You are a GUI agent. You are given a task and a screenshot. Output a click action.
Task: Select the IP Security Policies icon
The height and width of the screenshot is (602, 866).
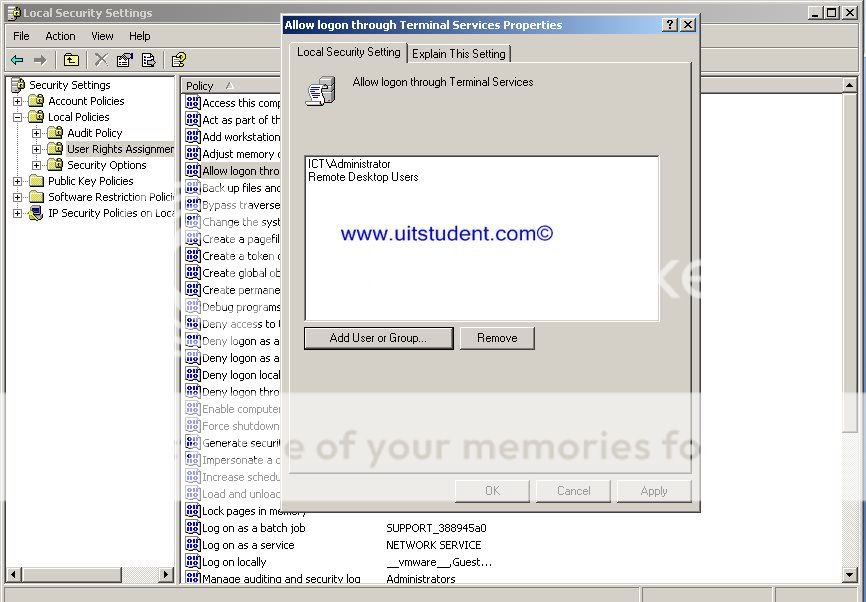tap(36, 213)
